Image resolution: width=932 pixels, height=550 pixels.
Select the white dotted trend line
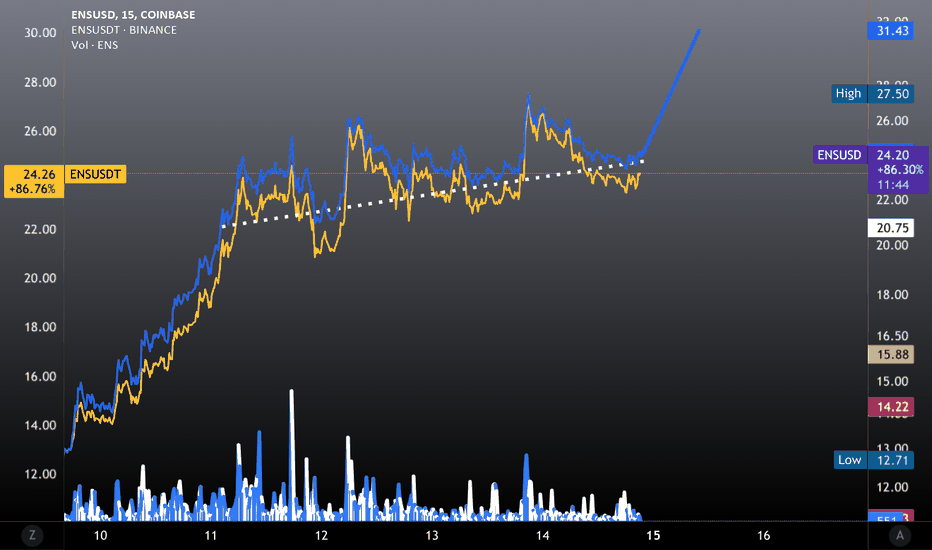click(x=433, y=193)
